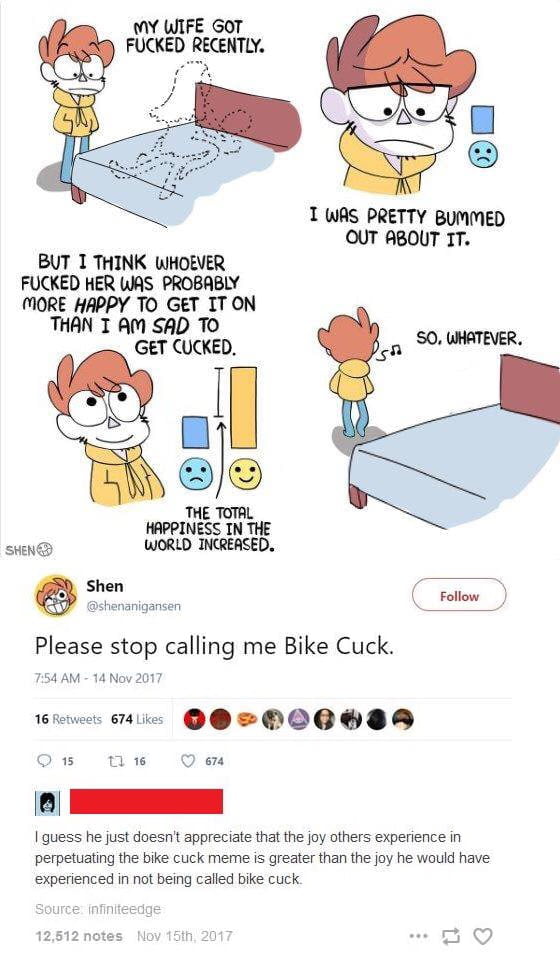560x962 pixels.
Task: Click the Follow button beside Shen
Action: tap(459, 595)
